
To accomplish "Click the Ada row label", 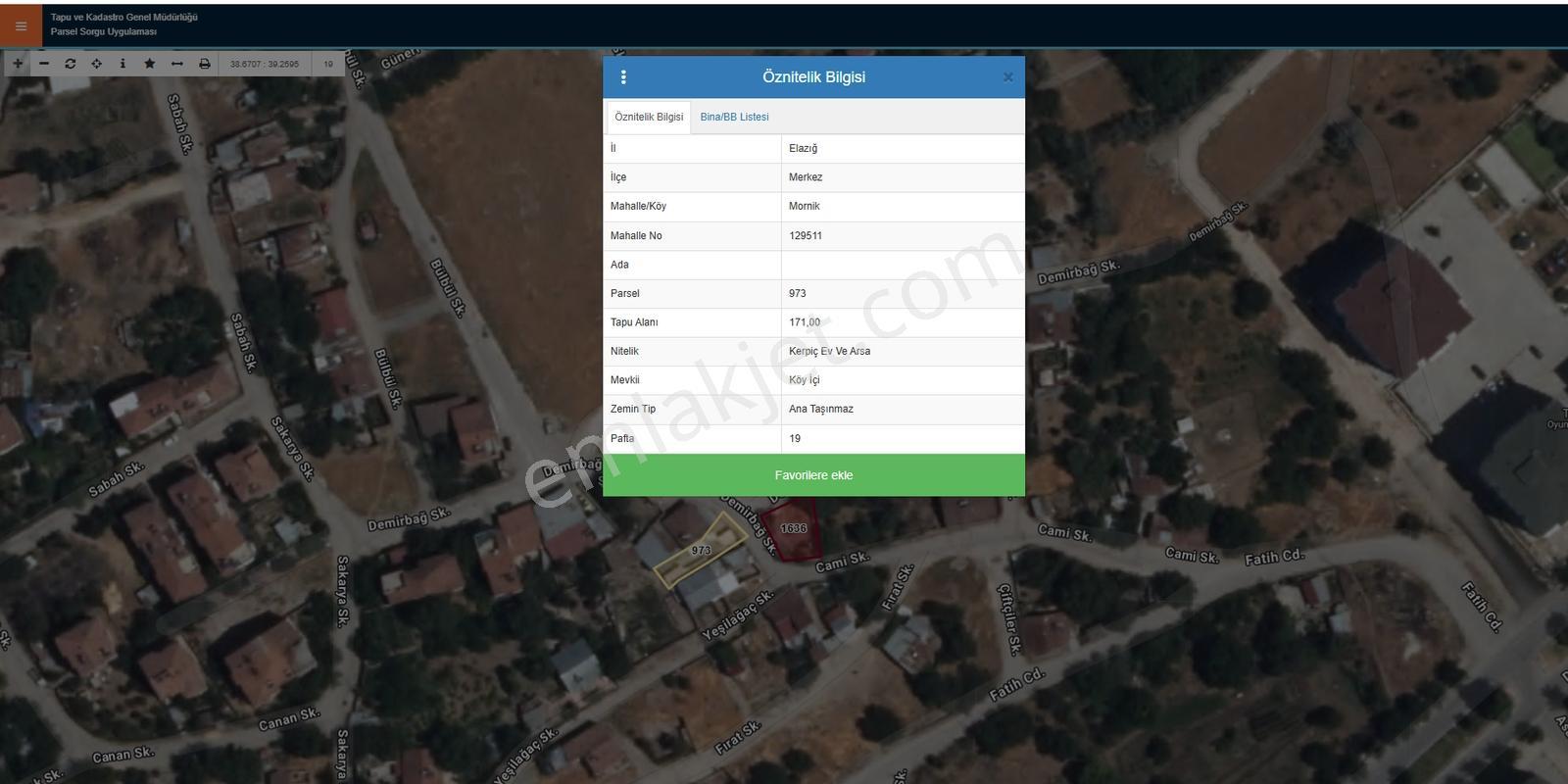I will pos(619,265).
